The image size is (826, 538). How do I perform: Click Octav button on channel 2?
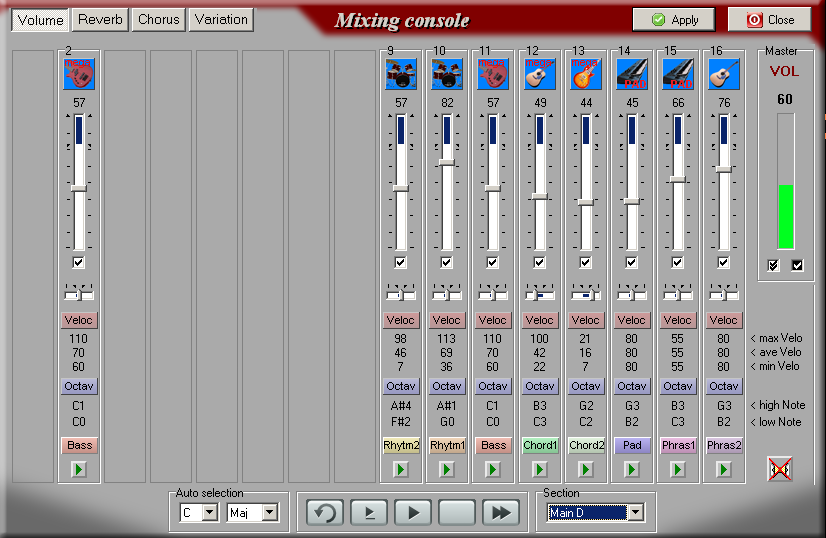[x=79, y=386]
